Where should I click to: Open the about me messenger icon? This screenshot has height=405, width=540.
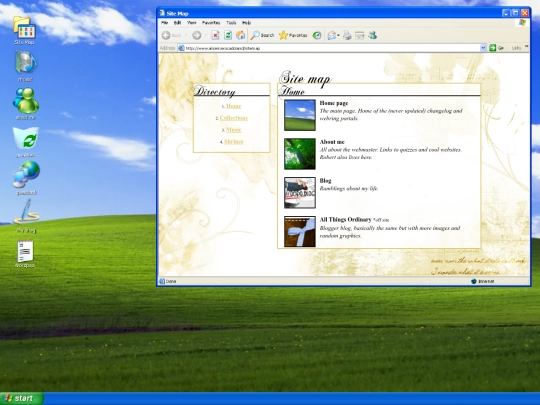click(x=26, y=103)
